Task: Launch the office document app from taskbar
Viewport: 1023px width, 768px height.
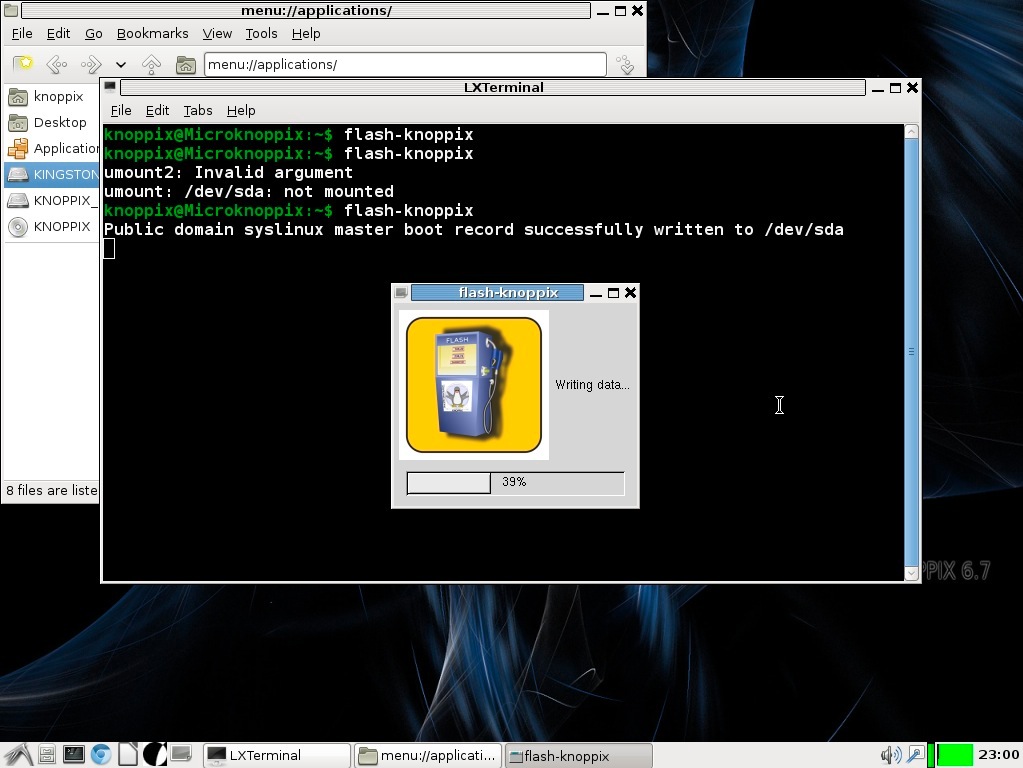Action: (128, 755)
